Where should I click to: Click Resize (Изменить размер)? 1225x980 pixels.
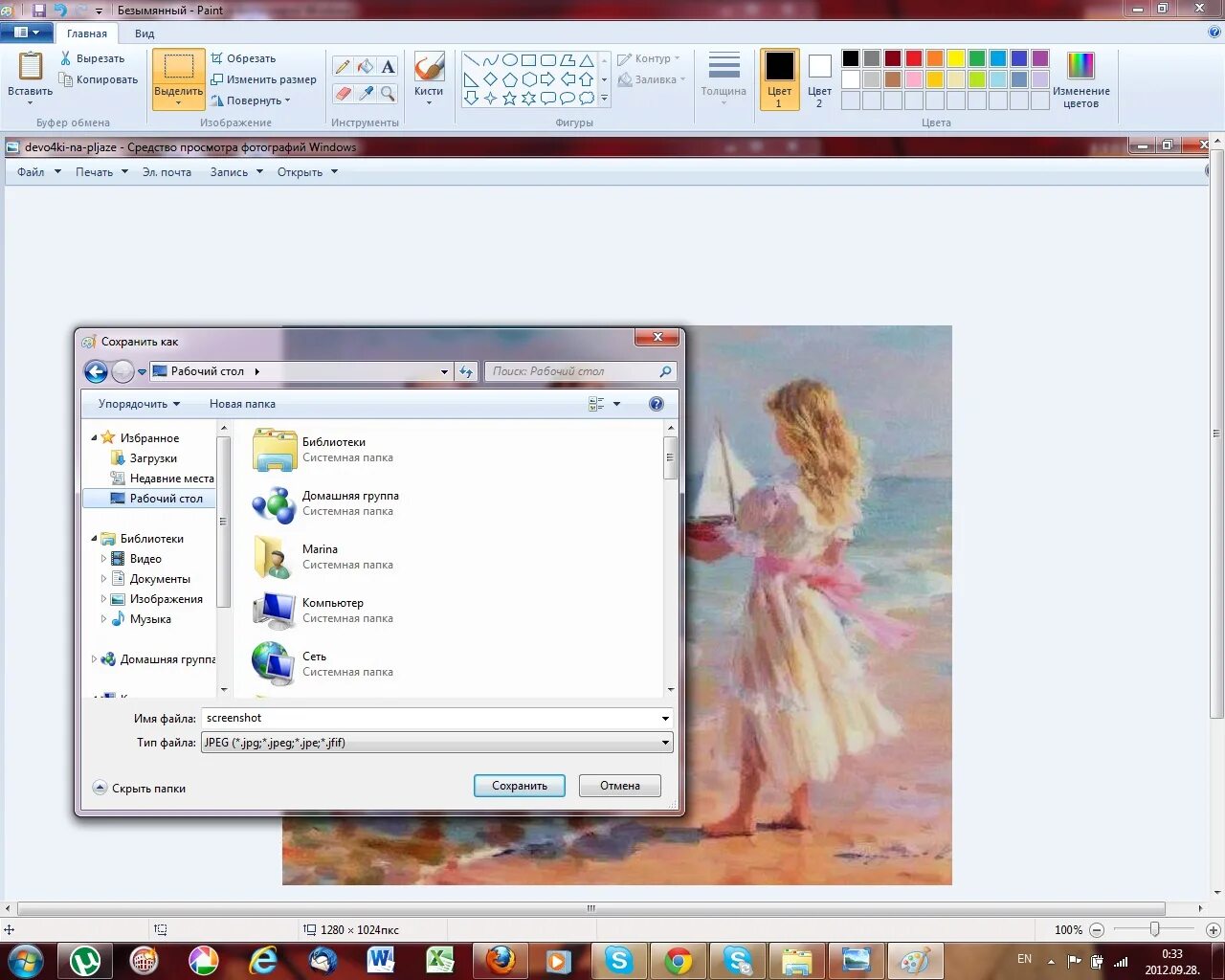[x=263, y=79]
